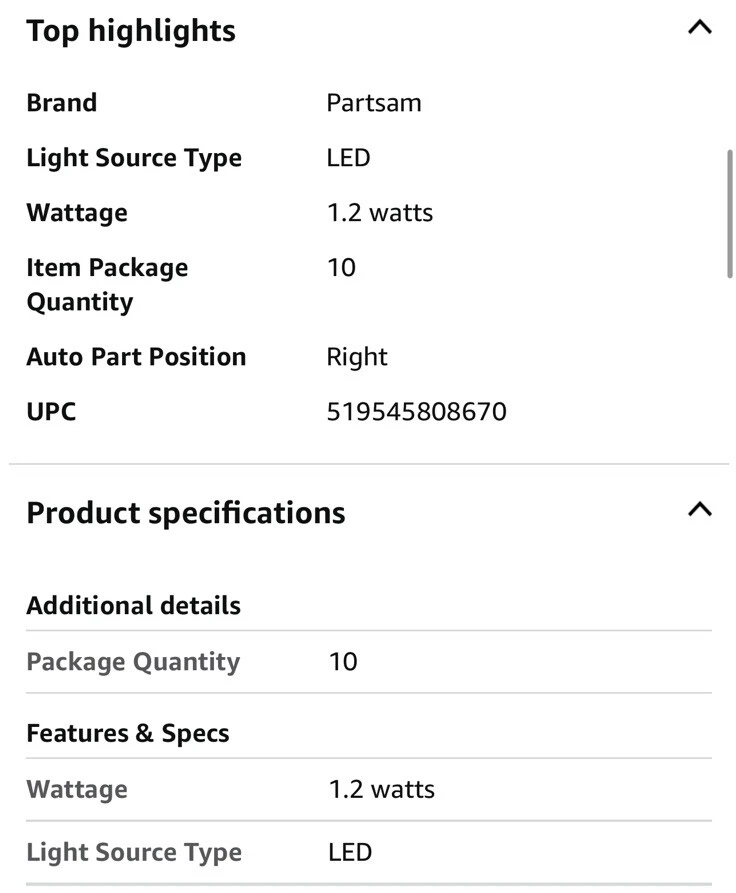The width and height of the screenshot is (736, 893).
Task: Click the UPC label
Action: tap(51, 411)
